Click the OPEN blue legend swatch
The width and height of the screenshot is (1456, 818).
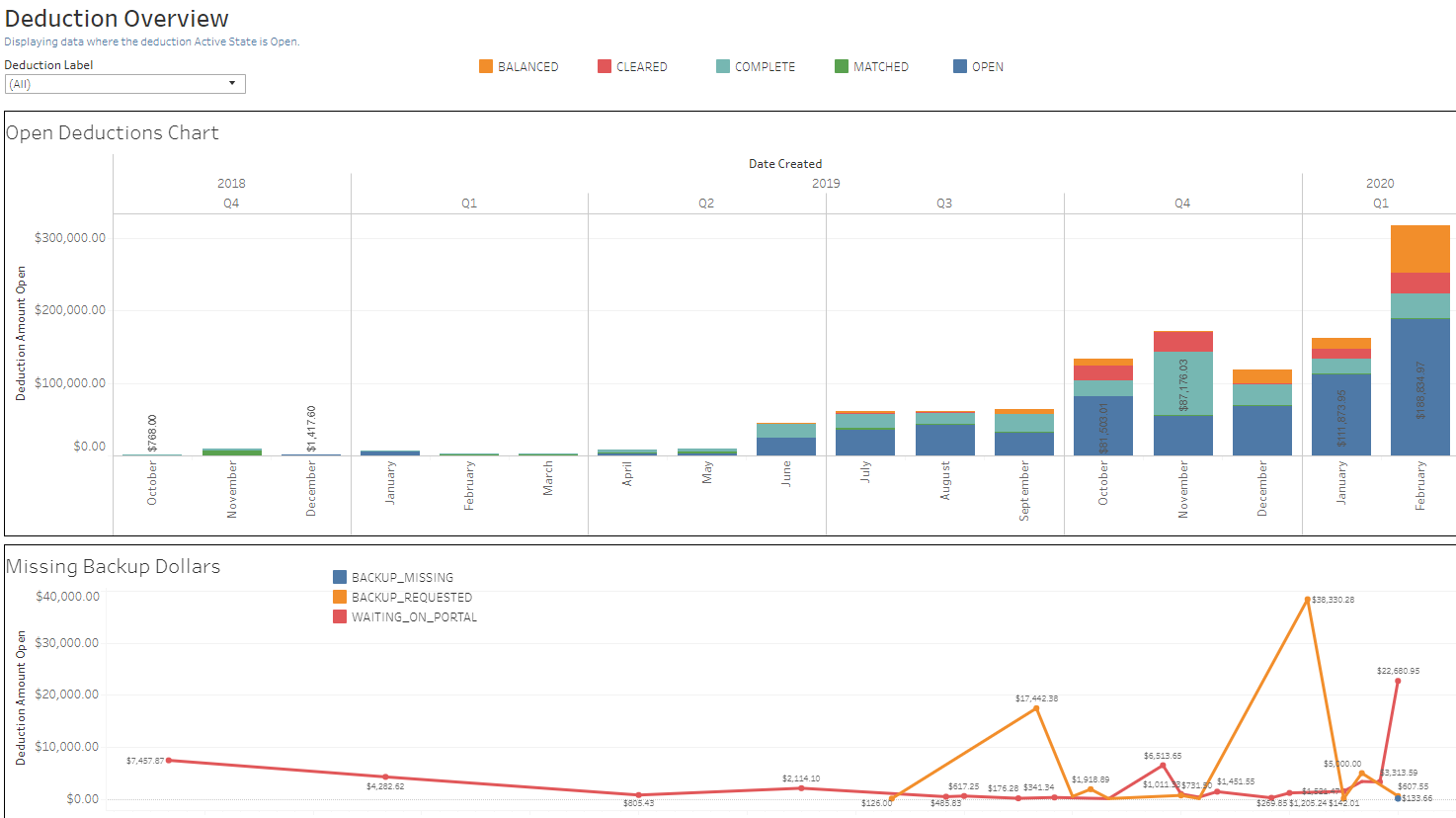[x=960, y=66]
